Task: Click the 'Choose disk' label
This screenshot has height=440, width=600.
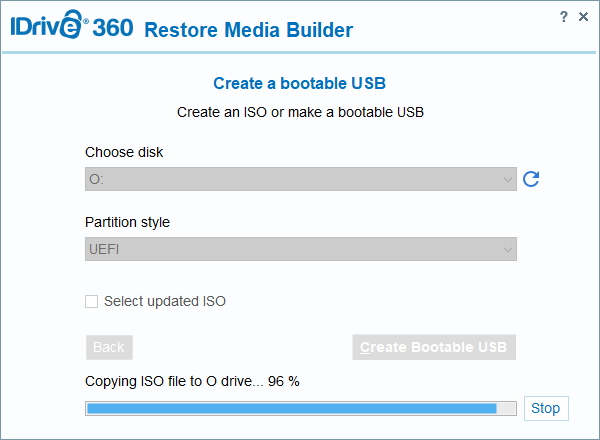Action: [x=124, y=152]
